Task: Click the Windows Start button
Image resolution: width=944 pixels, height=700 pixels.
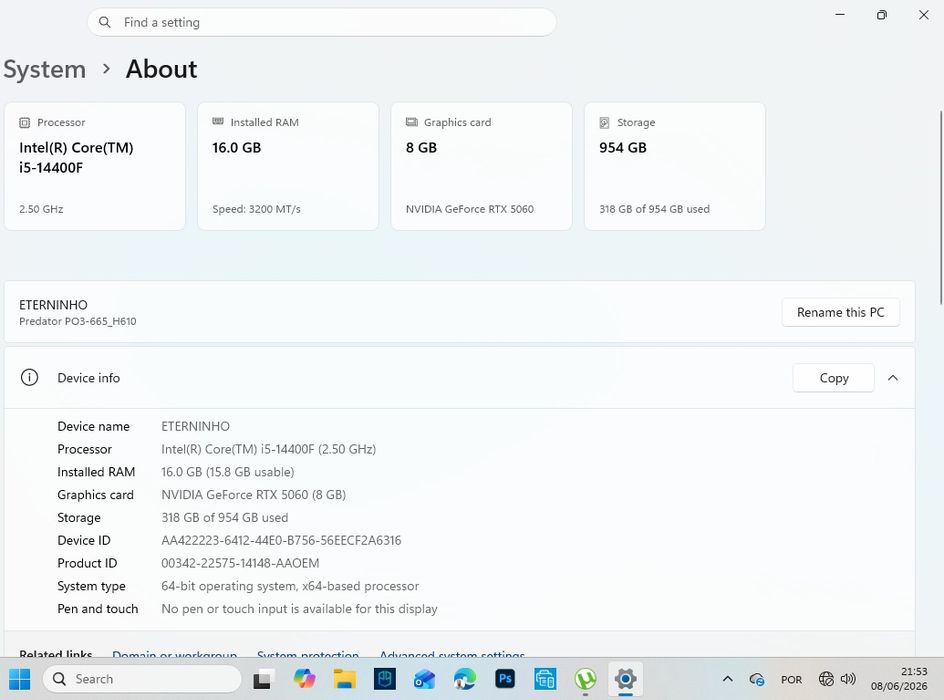Action: point(19,679)
